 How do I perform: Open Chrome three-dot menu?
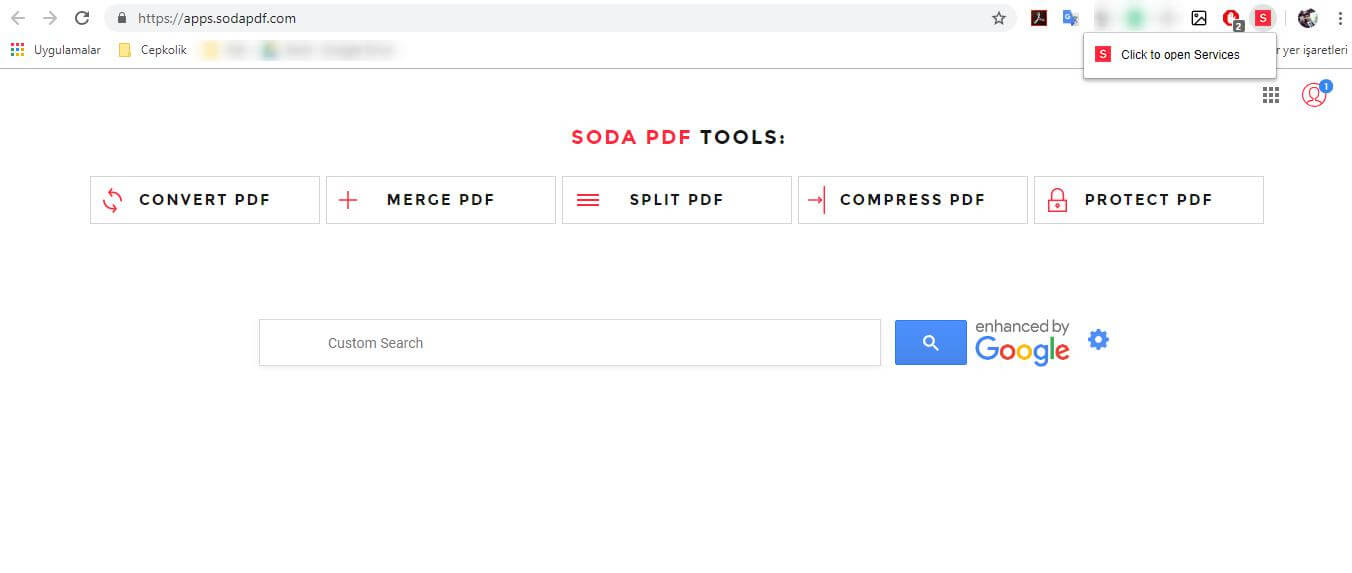pos(1339,18)
